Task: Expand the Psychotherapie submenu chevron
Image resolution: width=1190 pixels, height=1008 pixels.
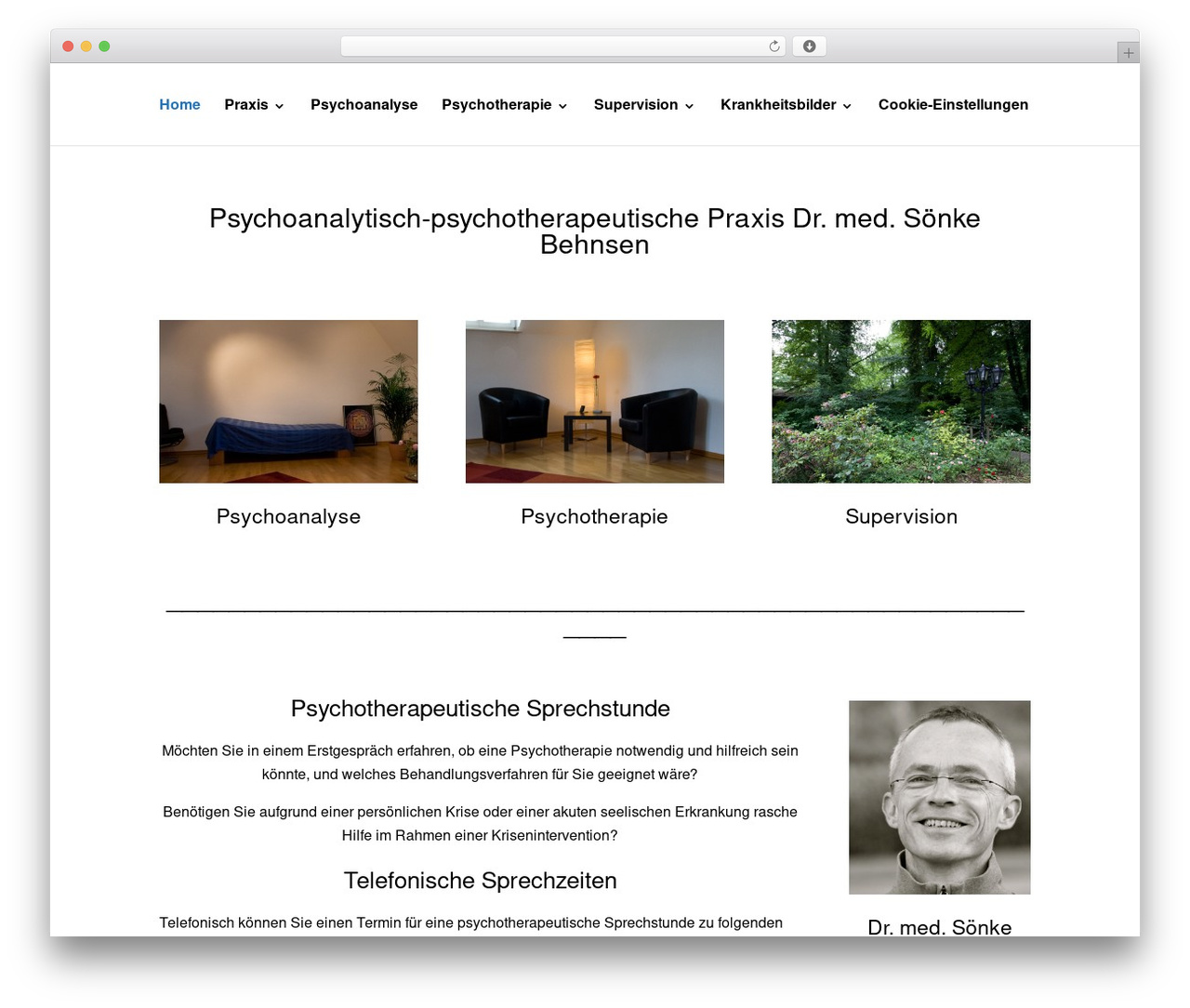Action: coord(562,106)
